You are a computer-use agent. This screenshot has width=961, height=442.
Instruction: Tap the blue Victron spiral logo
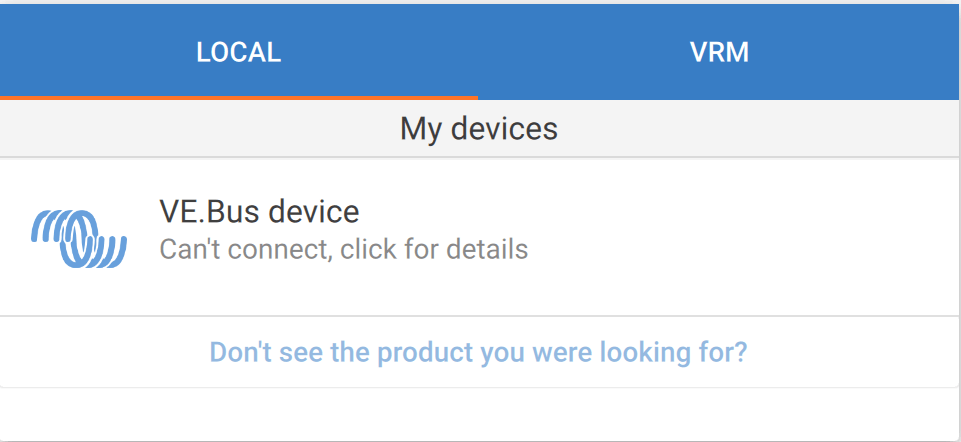(79, 237)
